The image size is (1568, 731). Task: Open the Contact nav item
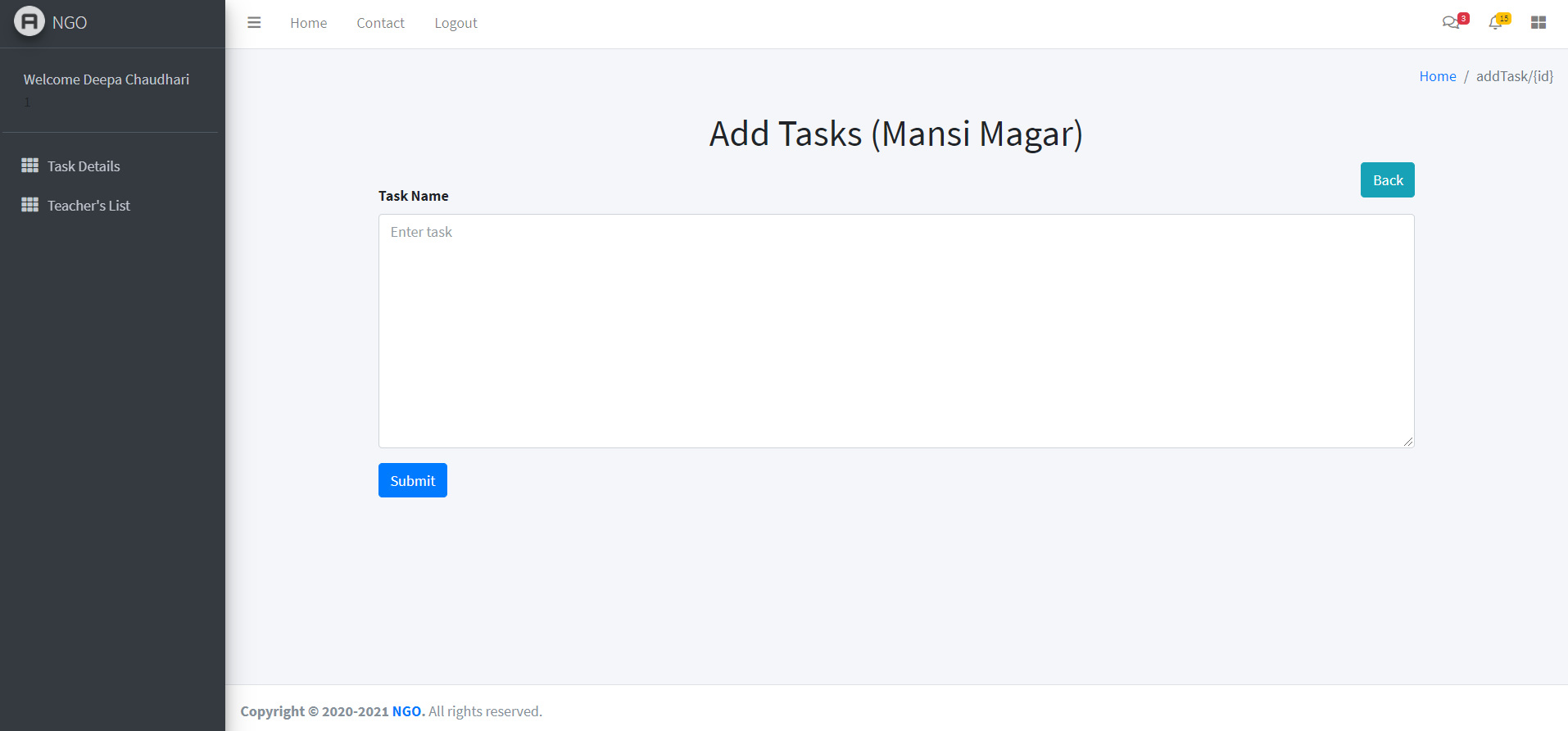click(380, 23)
